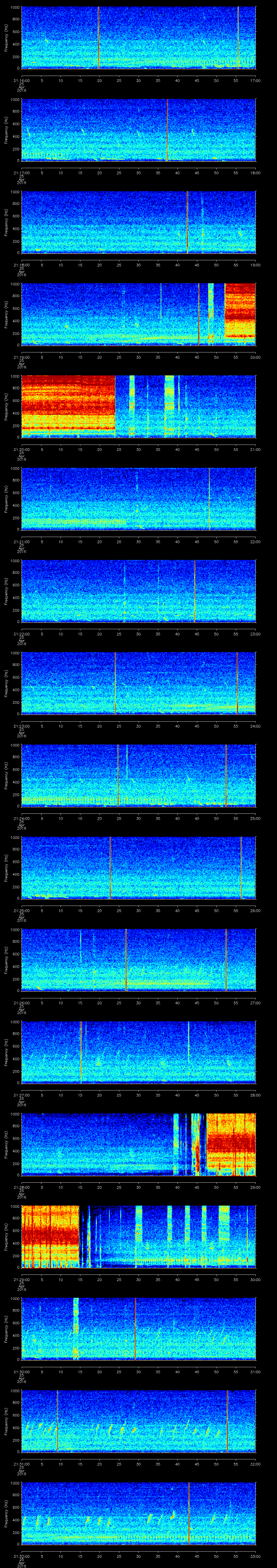This screenshot has width=277, height=1568.
Task: Select the "21:23:00" time axis label
Action: 21,726
